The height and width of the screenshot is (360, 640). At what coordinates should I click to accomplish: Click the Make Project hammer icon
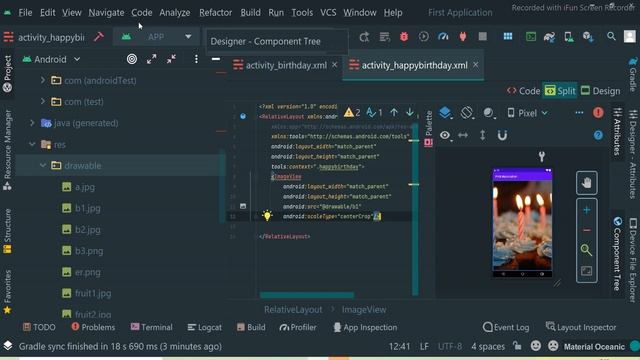[x=99, y=37]
